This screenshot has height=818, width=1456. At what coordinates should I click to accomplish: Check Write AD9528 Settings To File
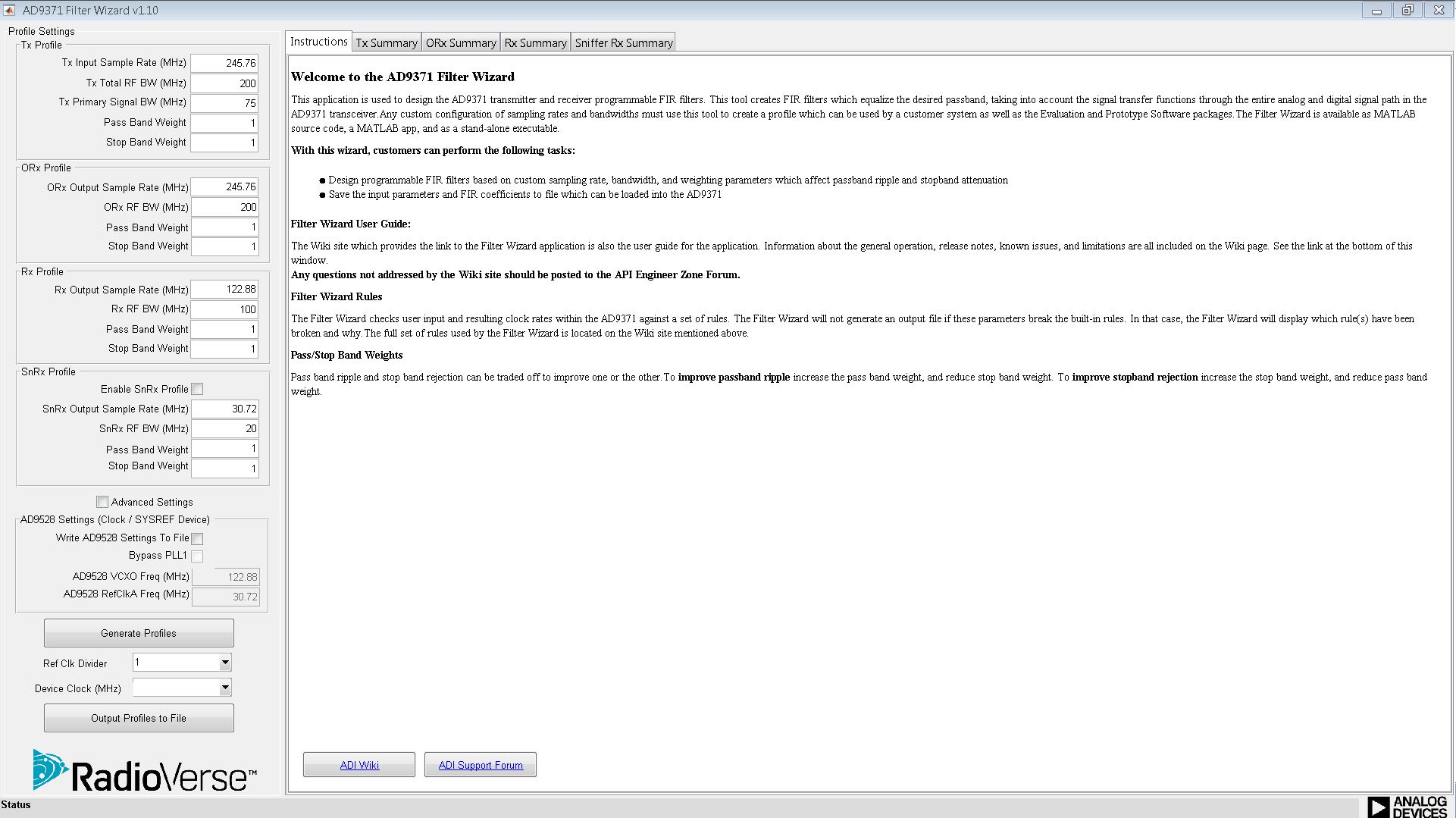tap(197, 538)
